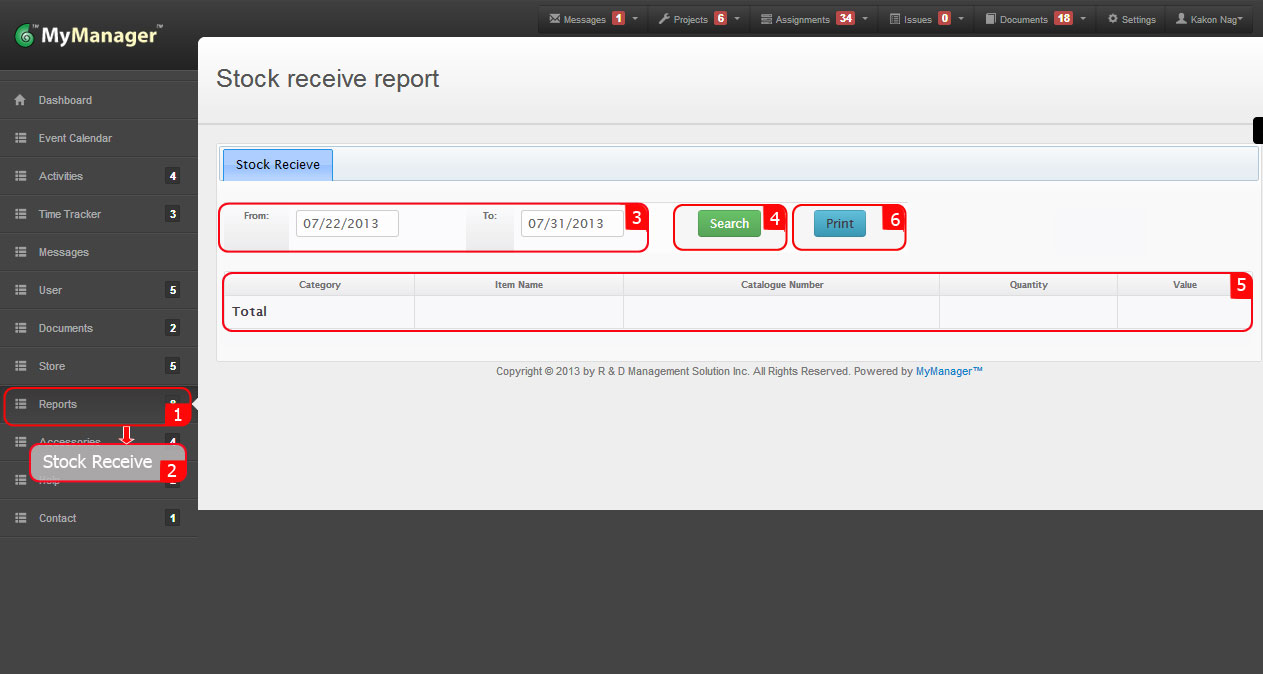The image size is (1263, 674).
Task: Select Stock Receive from the Reports menu
Action: 97,461
